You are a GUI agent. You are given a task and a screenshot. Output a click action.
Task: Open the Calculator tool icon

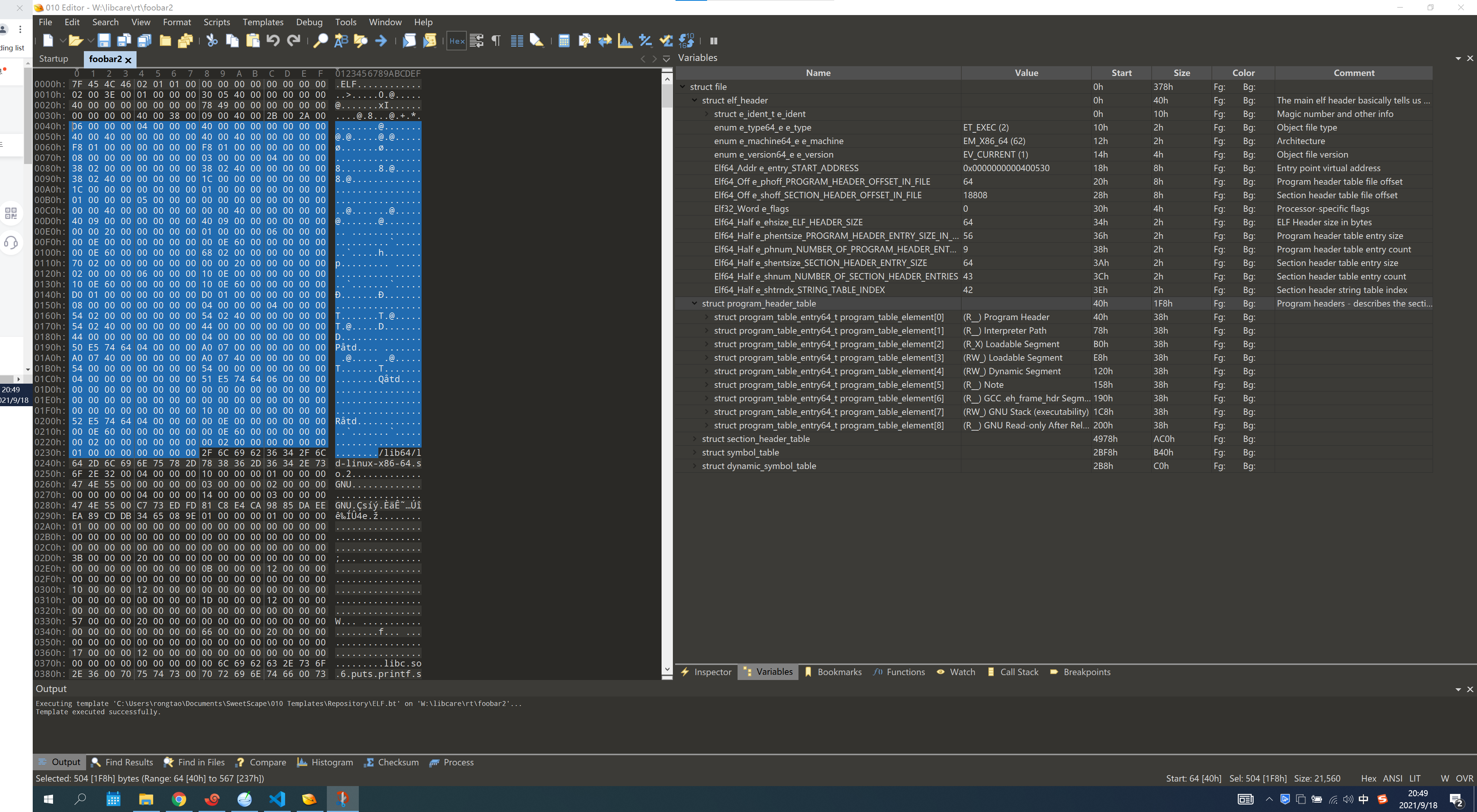point(564,41)
